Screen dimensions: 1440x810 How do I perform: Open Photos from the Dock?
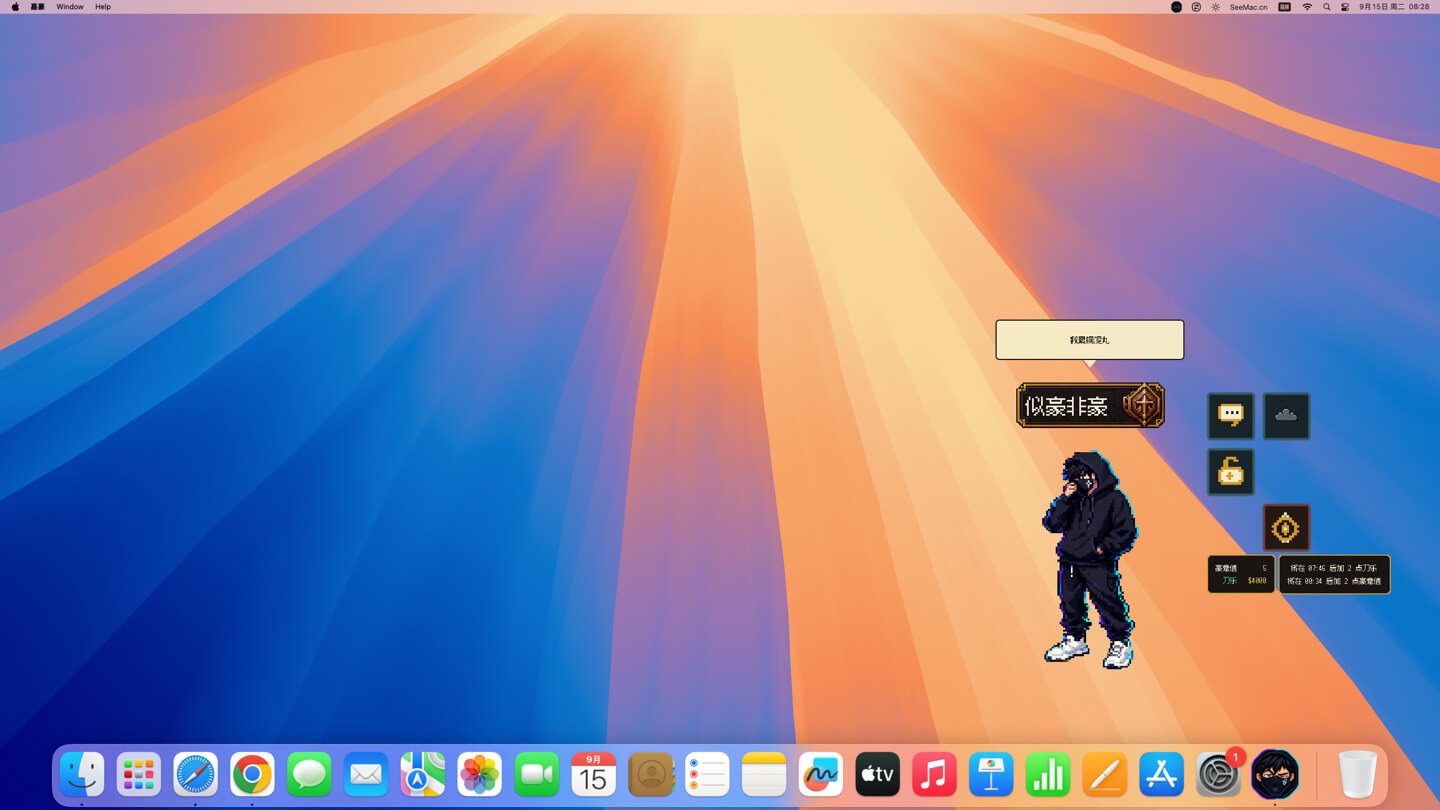click(x=480, y=775)
